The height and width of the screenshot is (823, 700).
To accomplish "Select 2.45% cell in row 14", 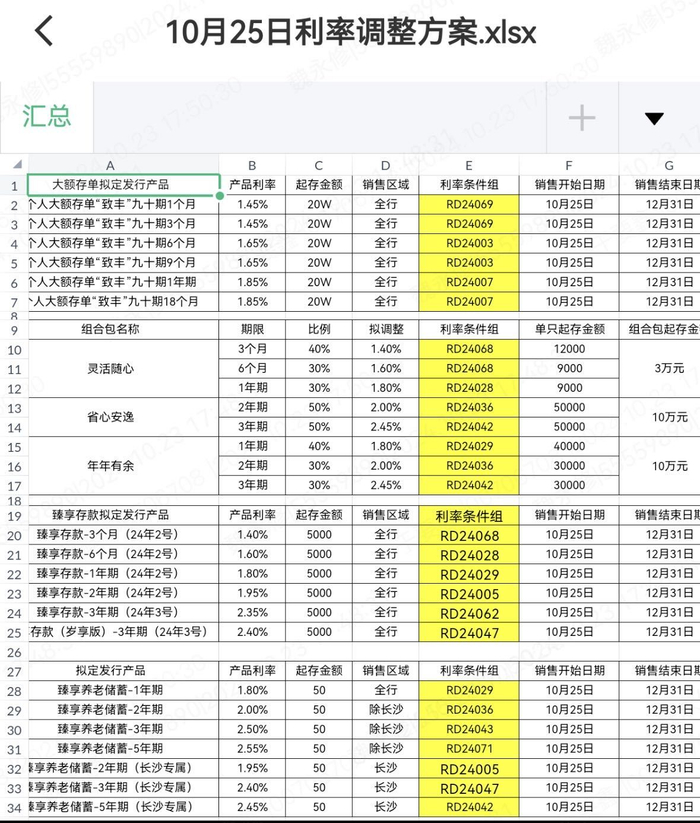I will pos(386,427).
